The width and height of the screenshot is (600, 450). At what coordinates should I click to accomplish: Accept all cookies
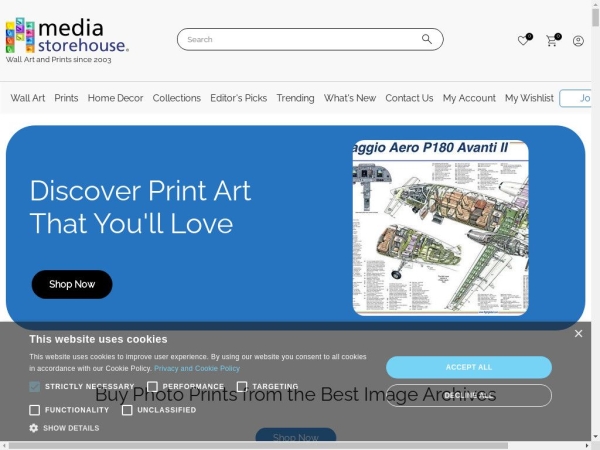[469, 367]
